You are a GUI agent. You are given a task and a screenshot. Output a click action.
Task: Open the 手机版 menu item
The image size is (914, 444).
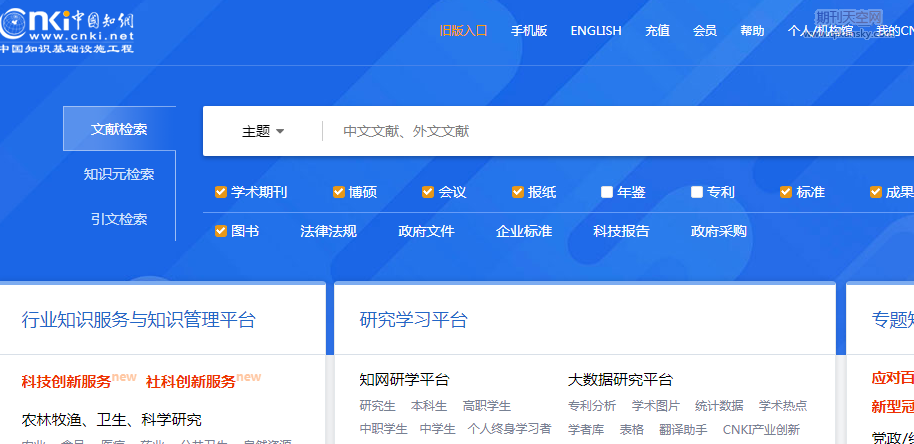coord(529,31)
